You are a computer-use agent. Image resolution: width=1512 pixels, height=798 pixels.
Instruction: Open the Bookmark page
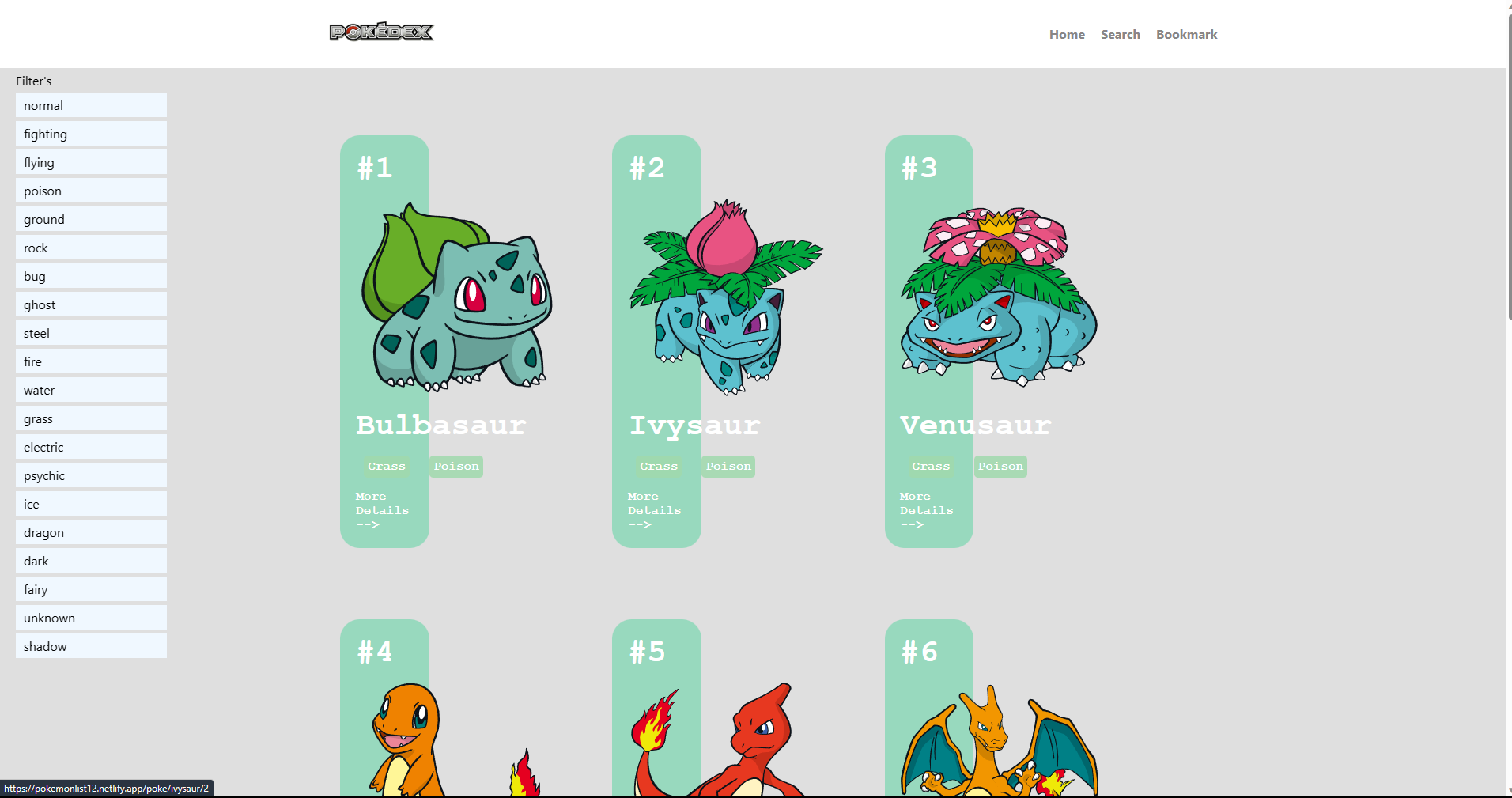click(1185, 34)
